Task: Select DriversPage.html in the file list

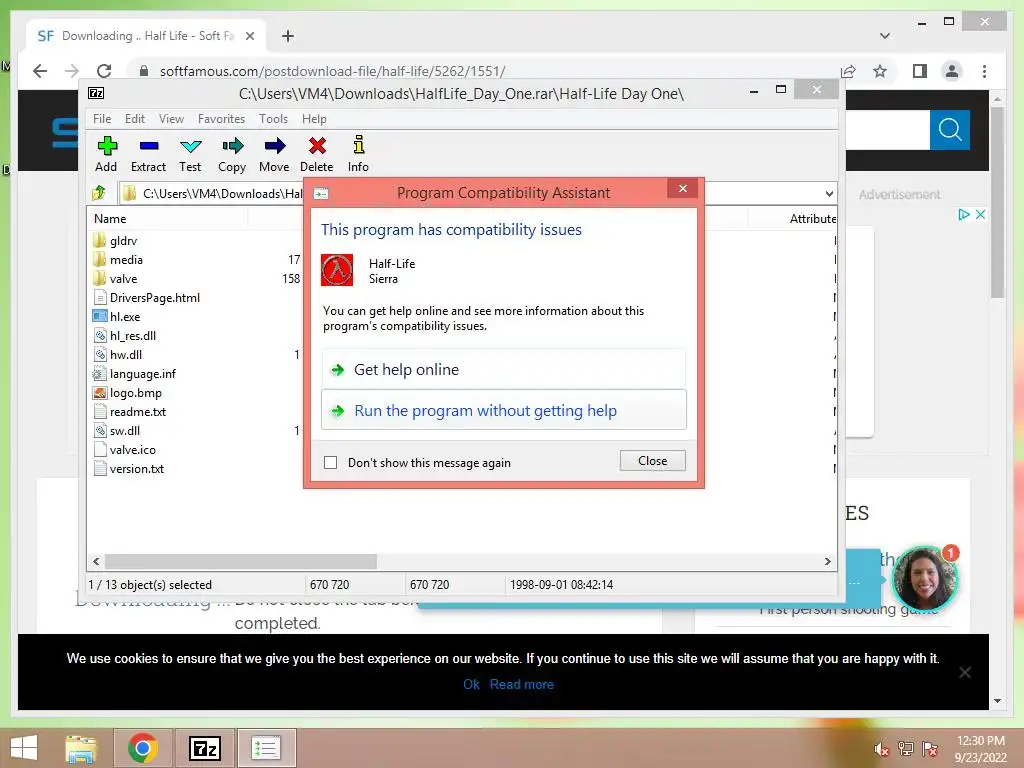Action: [155, 298]
